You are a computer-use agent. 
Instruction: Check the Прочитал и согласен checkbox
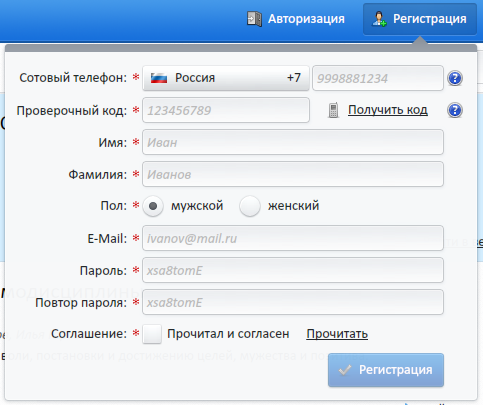152,334
